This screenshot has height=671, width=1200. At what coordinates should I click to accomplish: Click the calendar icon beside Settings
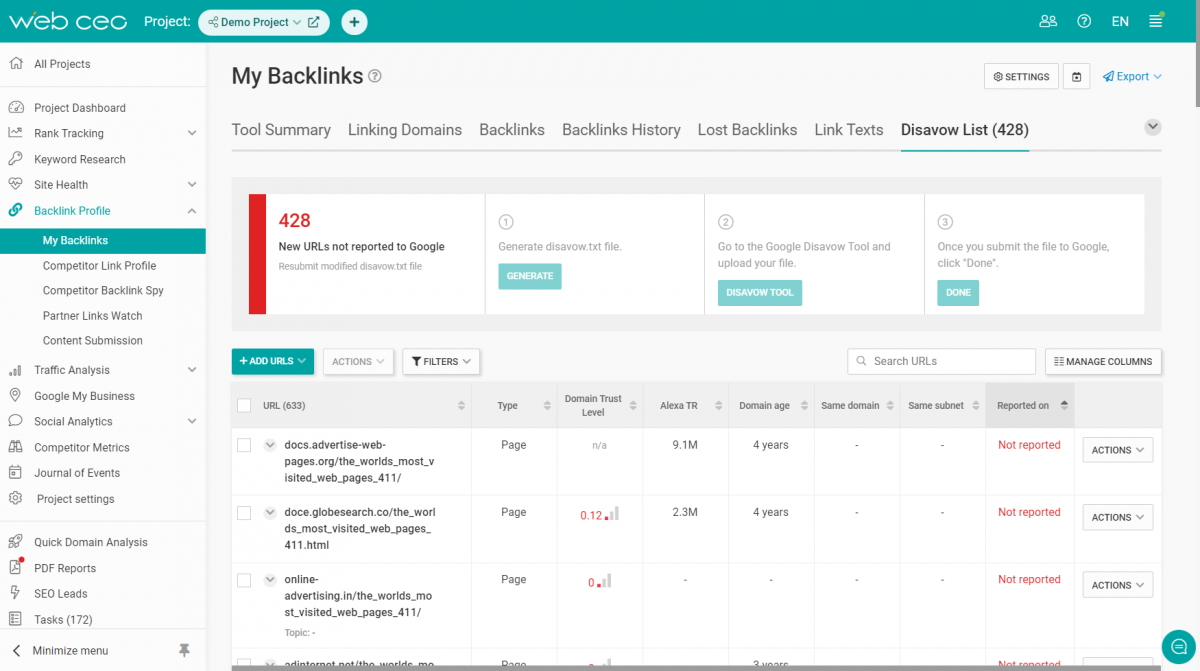(1076, 76)
